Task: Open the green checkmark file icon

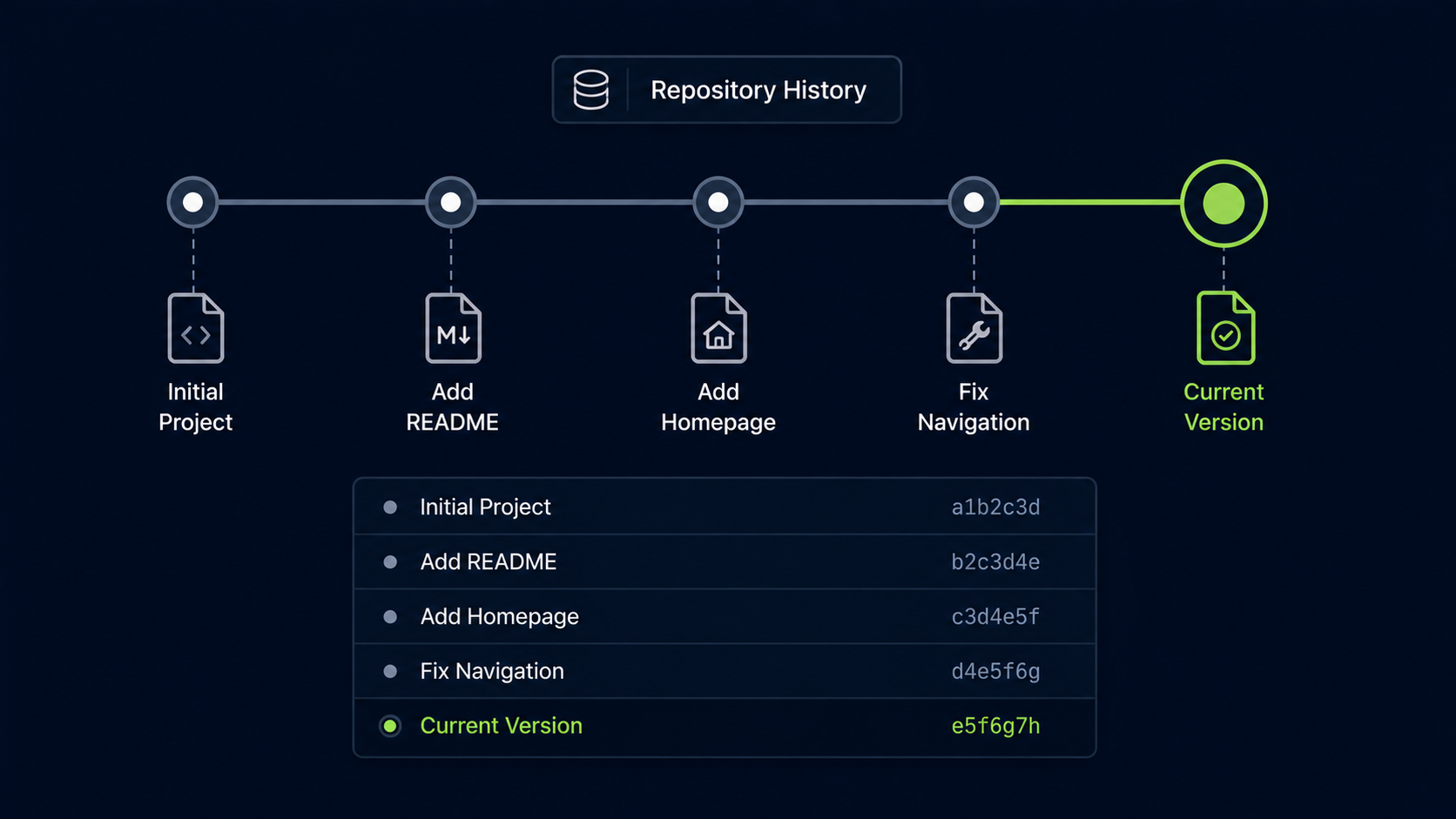Action: (x=1226, y=328)
